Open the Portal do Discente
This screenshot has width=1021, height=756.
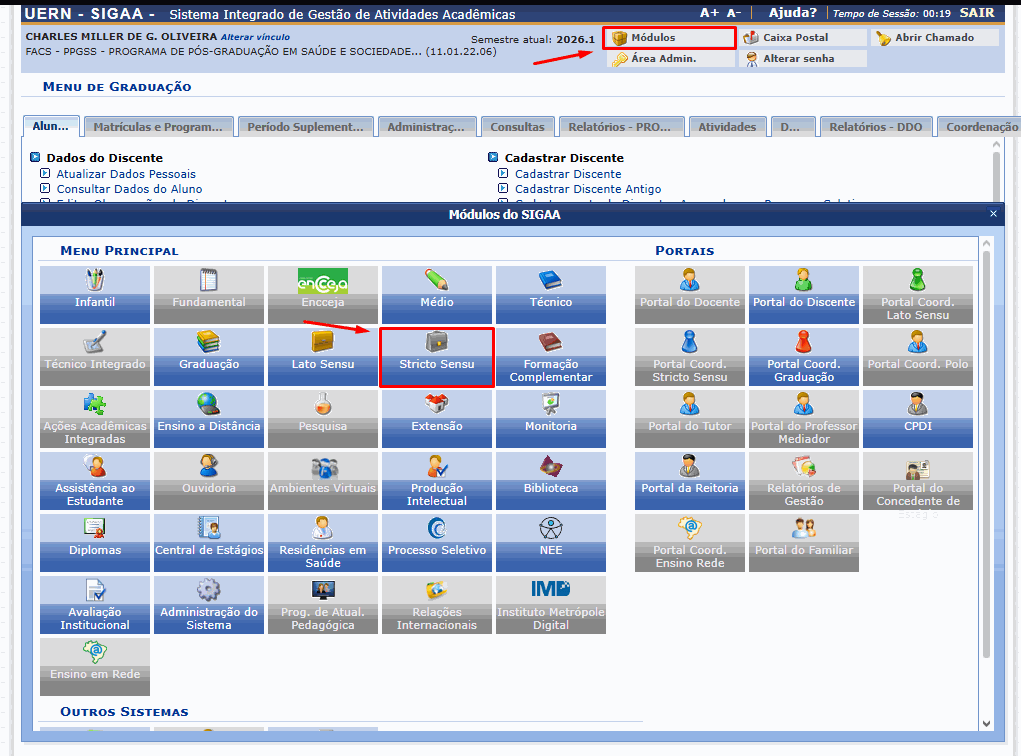click(804, 294)
